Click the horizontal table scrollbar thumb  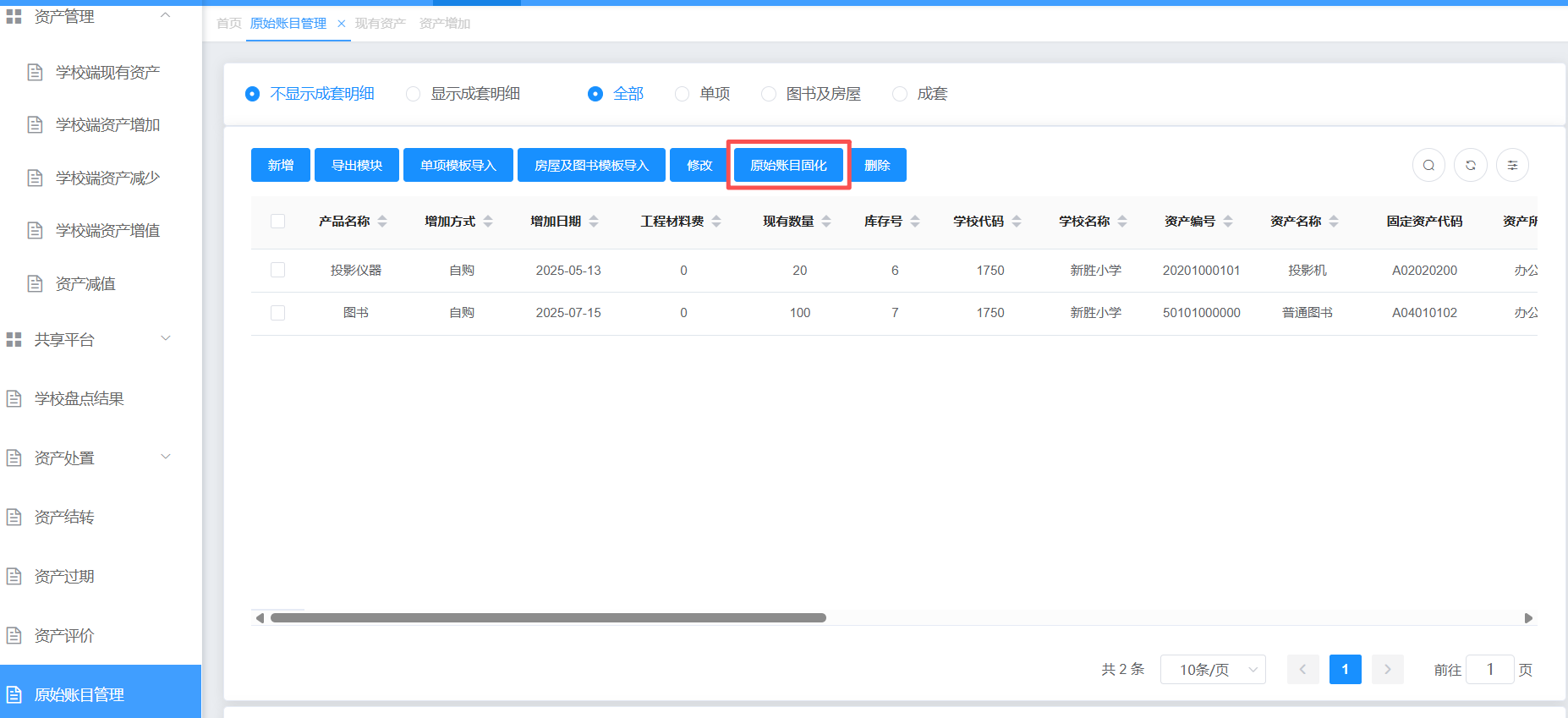pos(548,618)
